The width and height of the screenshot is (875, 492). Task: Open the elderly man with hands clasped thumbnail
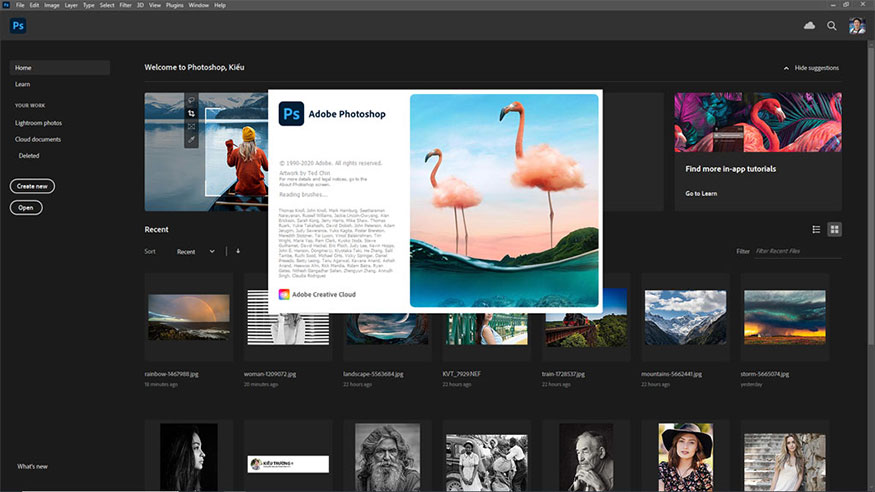tap(586, 457)
